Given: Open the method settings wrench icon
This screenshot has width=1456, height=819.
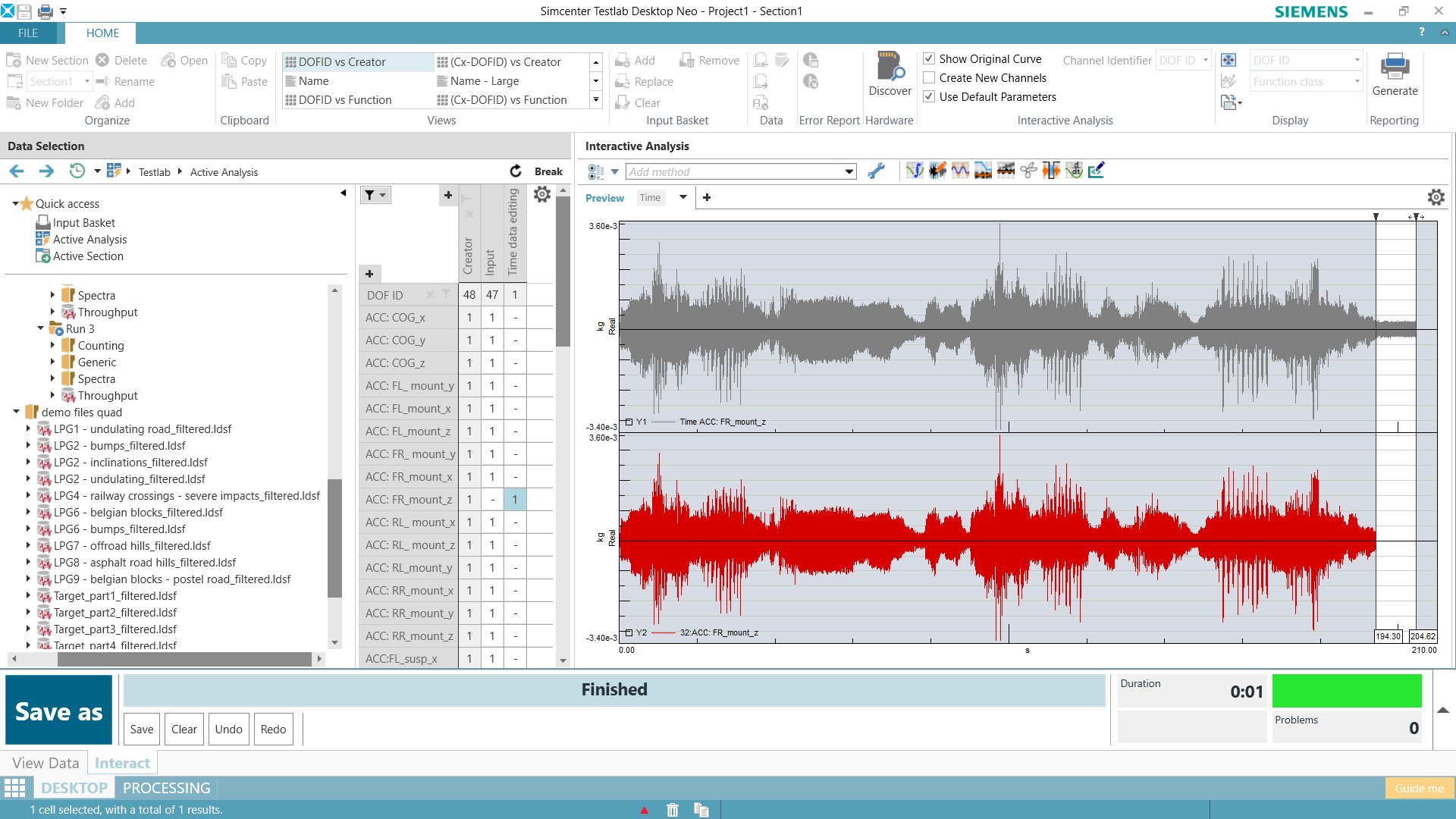Looking at the screenshot, I should point(876,171).
